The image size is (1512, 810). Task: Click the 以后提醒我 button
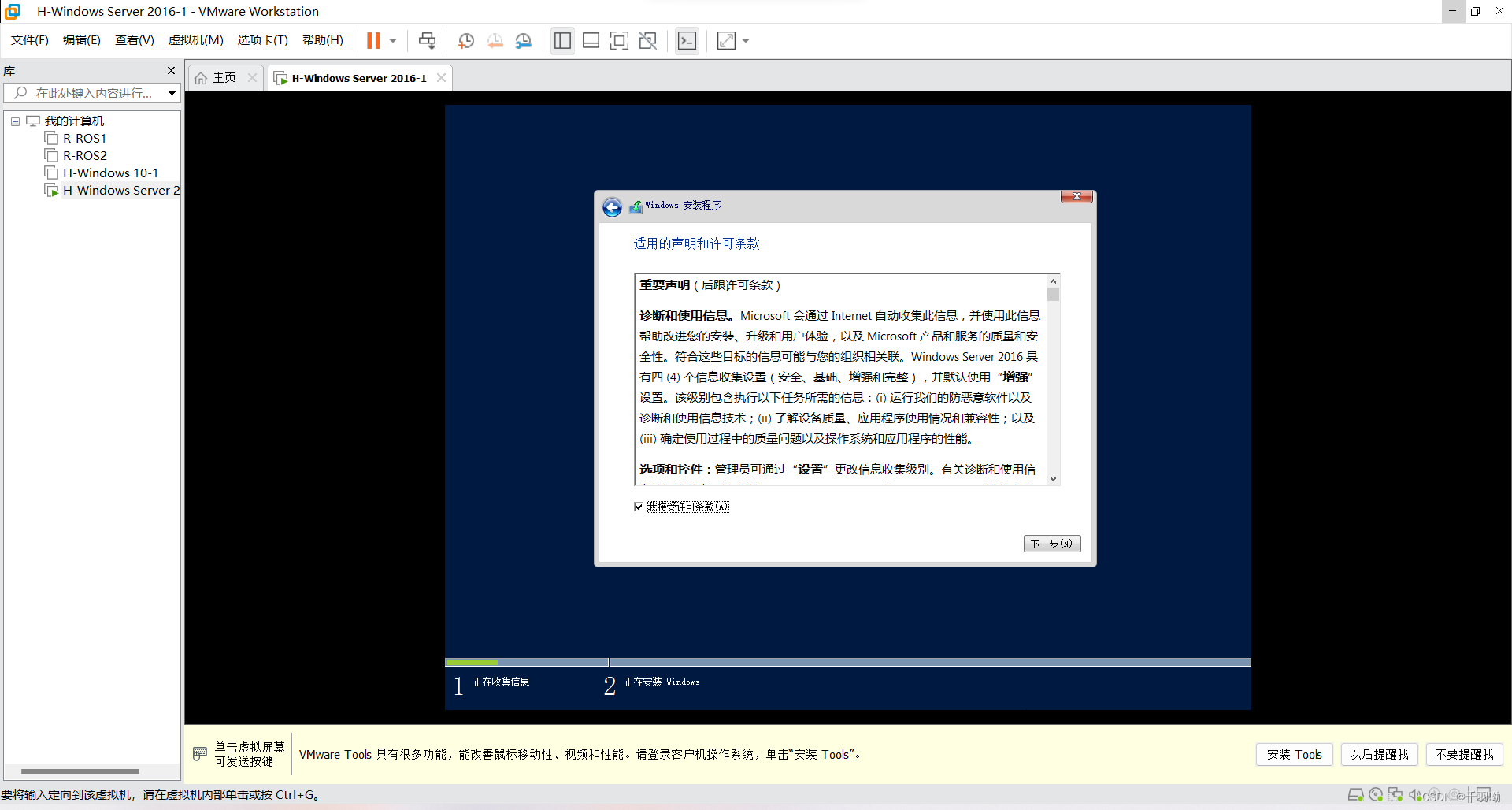(1379, 754)
